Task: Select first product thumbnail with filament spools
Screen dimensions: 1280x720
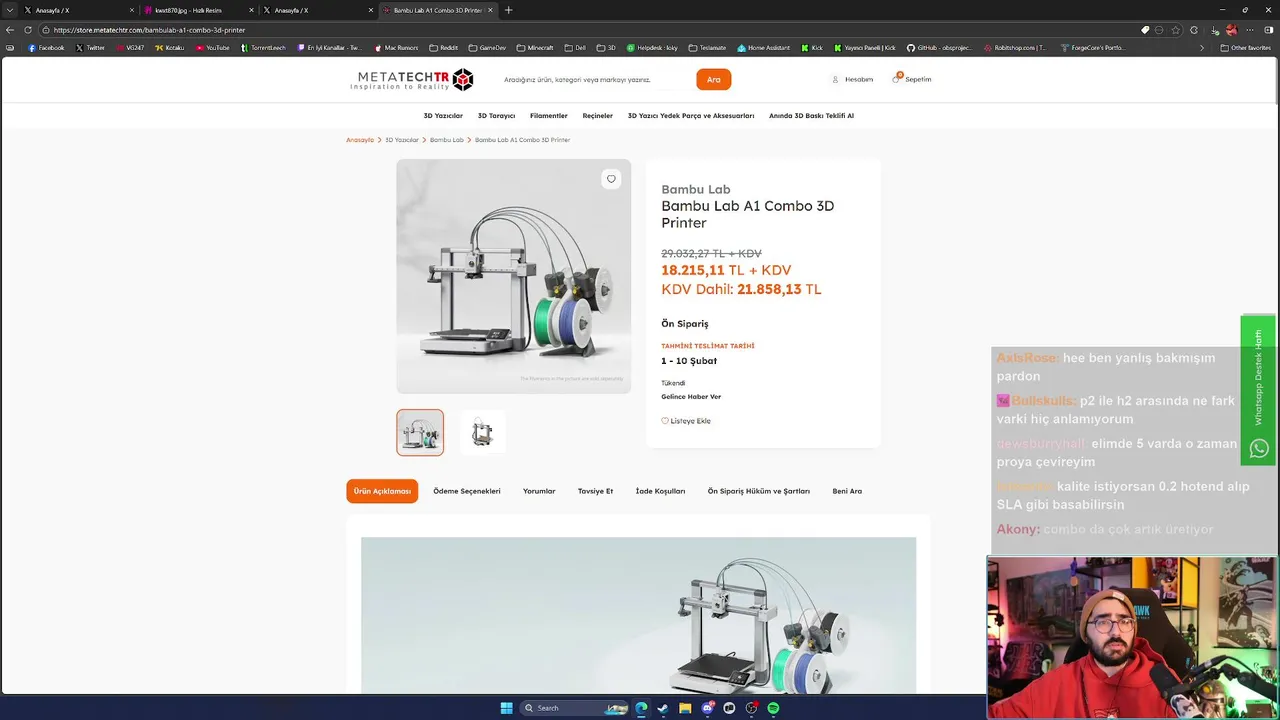Action: pyautogui.click(x=420, y=432)
